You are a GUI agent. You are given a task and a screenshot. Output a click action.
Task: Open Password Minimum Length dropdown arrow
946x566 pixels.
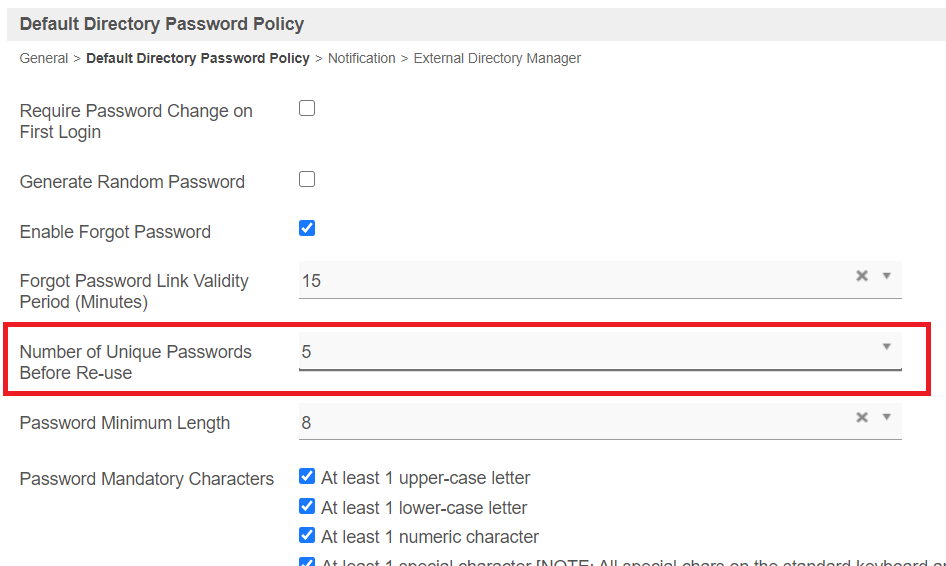(886, 417)
